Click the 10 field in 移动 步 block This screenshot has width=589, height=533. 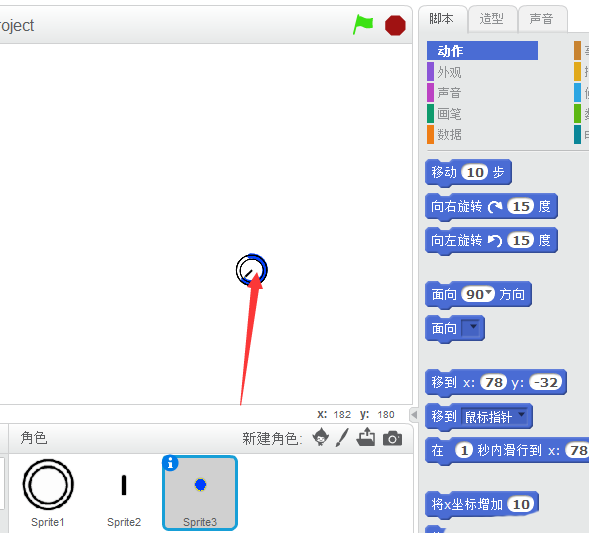coord(475,172)
